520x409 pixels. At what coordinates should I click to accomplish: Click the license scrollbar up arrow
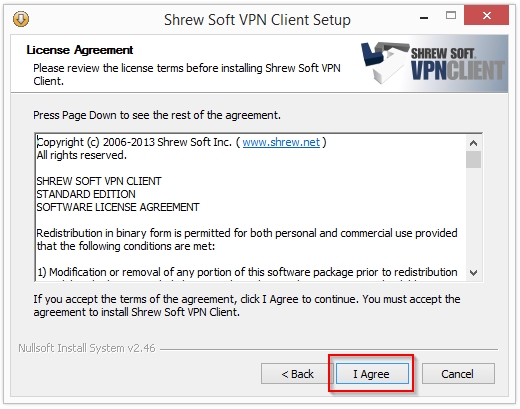pyautogui.click(x=473, y=143)
